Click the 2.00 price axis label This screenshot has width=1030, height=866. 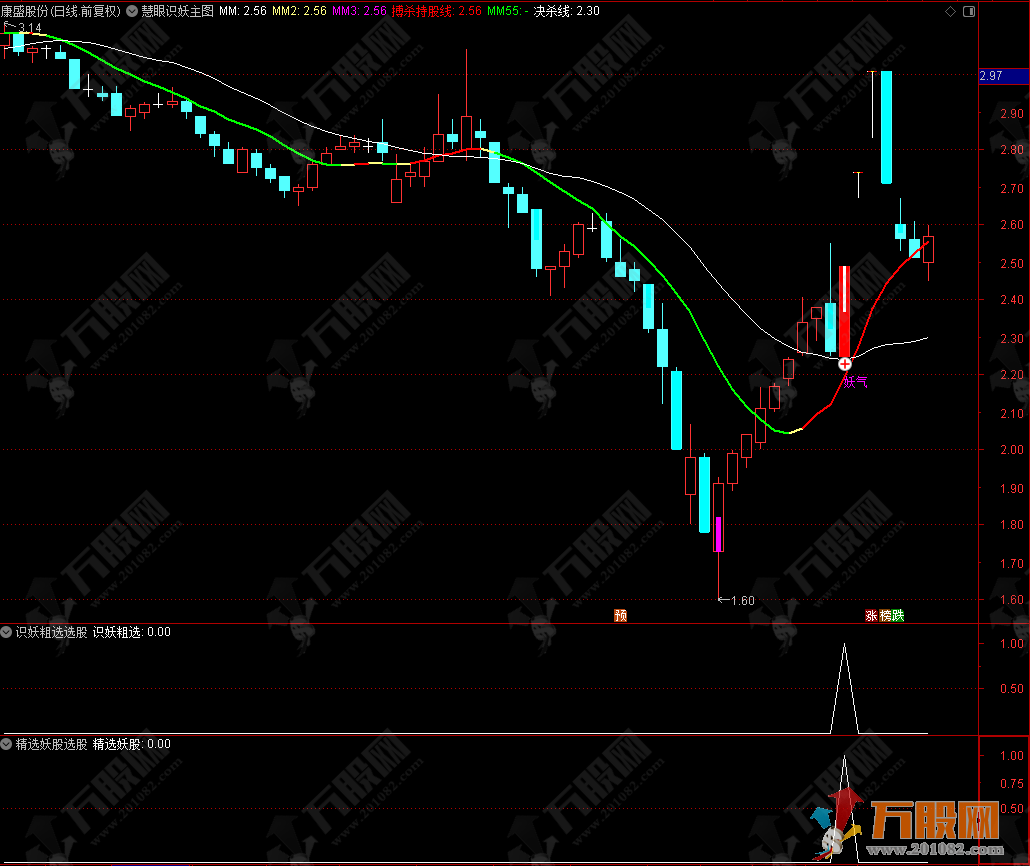point(1012,450)
